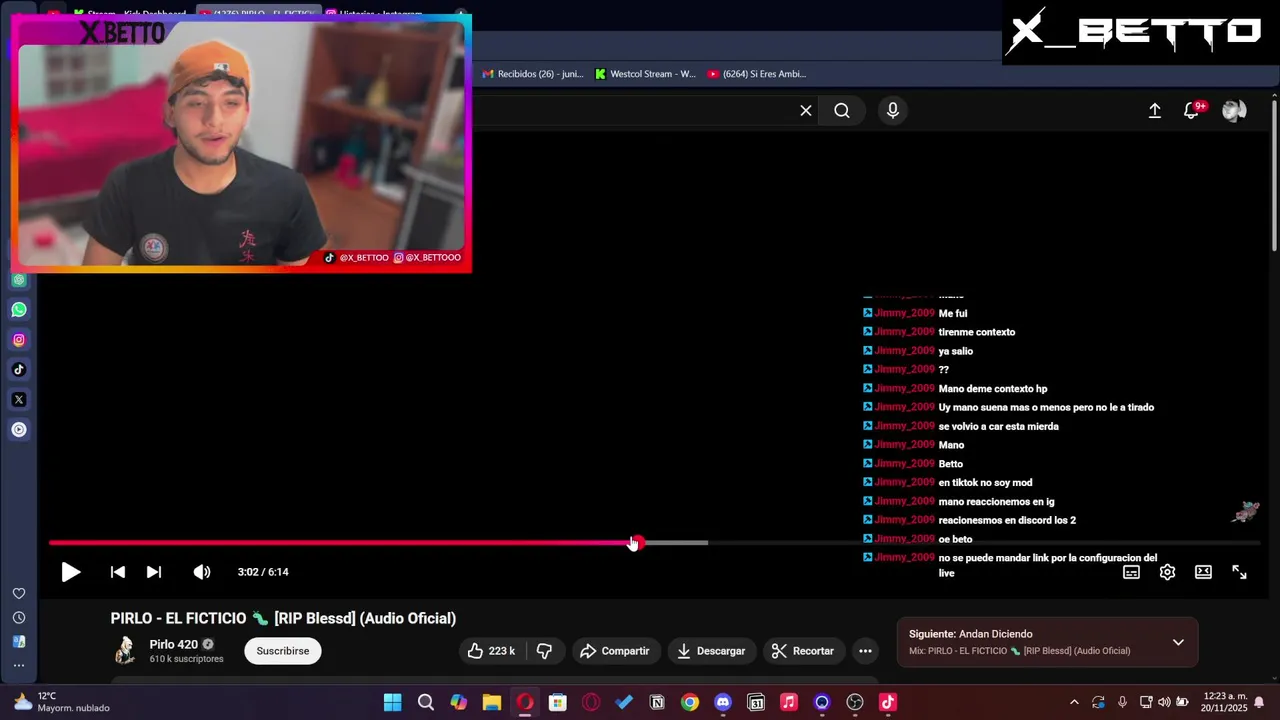Open Windows search from the taskbar

pyautogui.click(x=426, y=703)
